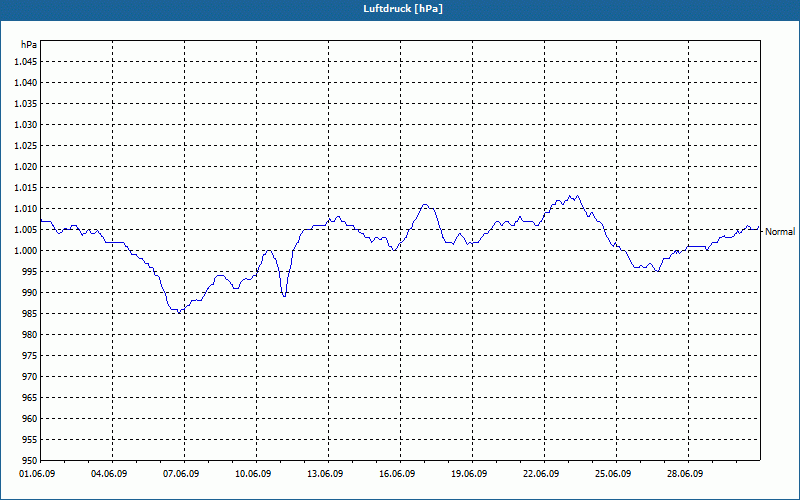Click the 13.06.09 date label

click(325, 474)
